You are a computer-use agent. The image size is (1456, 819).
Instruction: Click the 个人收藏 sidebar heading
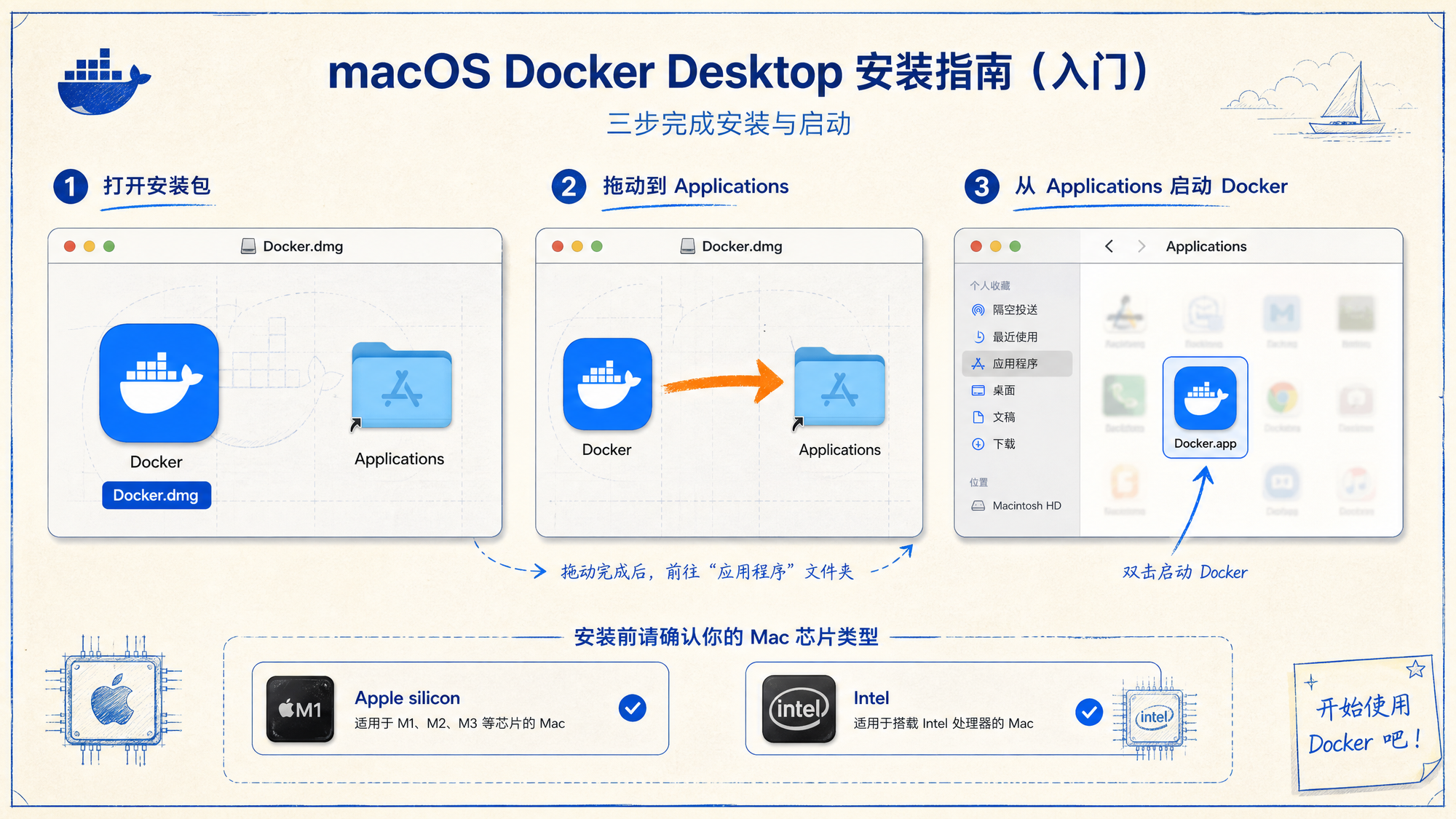(x=990, y=285)
